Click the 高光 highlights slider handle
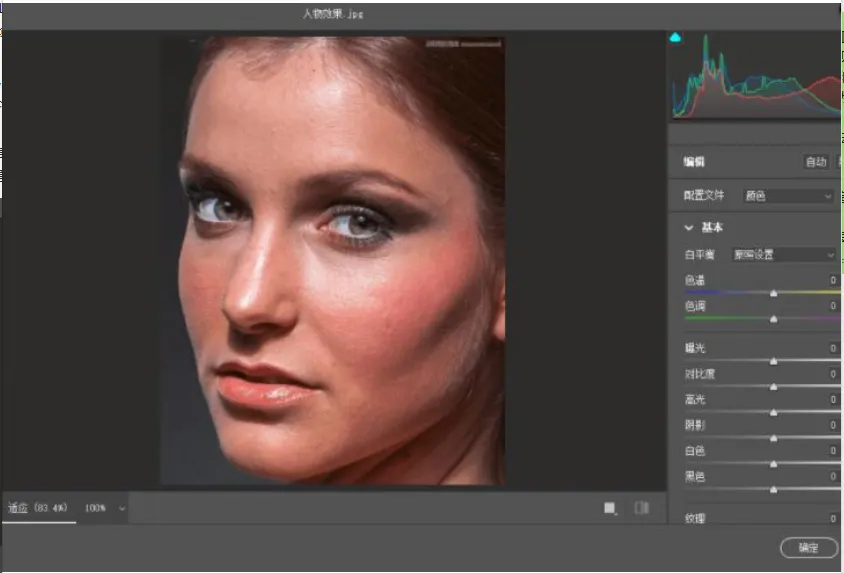 pyautogui.click(x=773, y=413)
